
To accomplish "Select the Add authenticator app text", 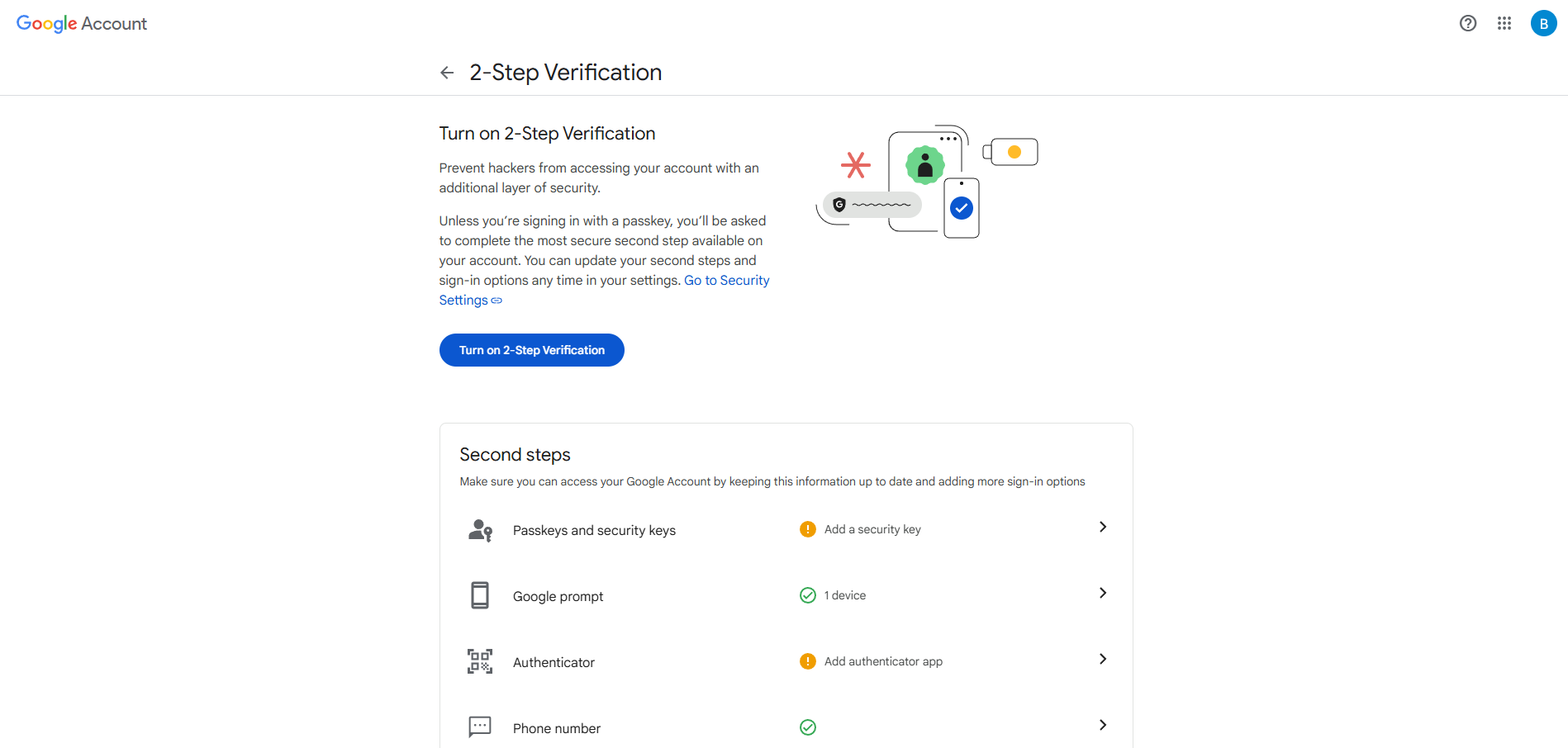I will 882,661.
